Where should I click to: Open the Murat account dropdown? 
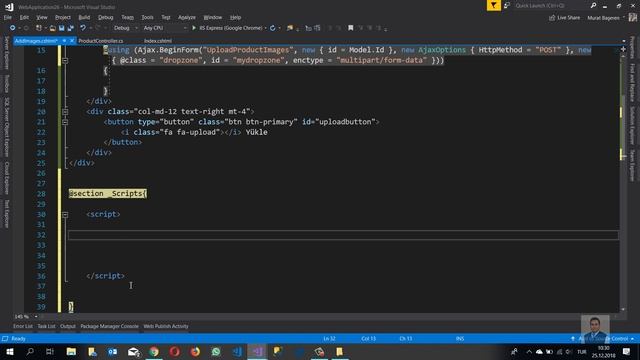pos(606,18)
